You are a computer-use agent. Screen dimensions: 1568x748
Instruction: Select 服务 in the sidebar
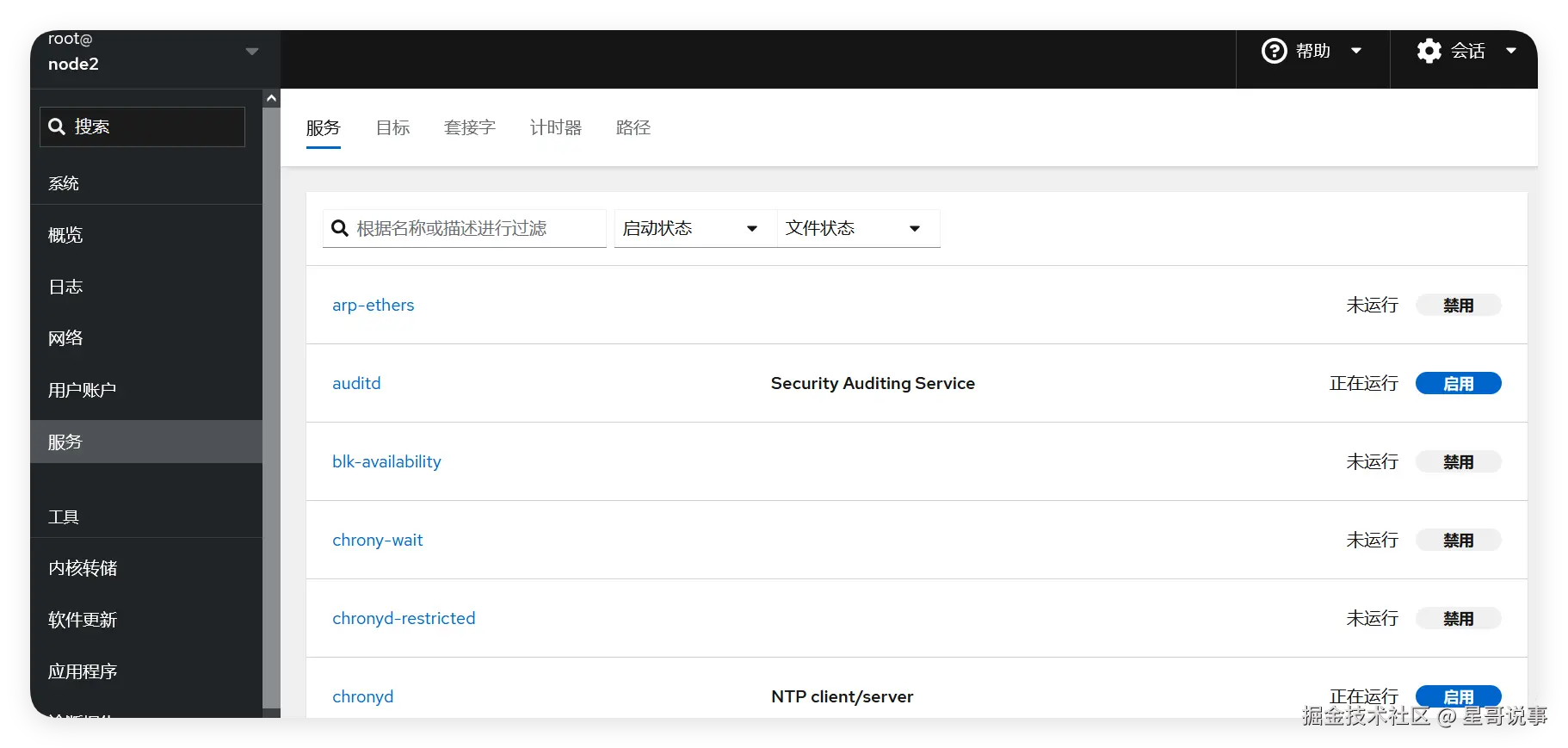point(146,442)
